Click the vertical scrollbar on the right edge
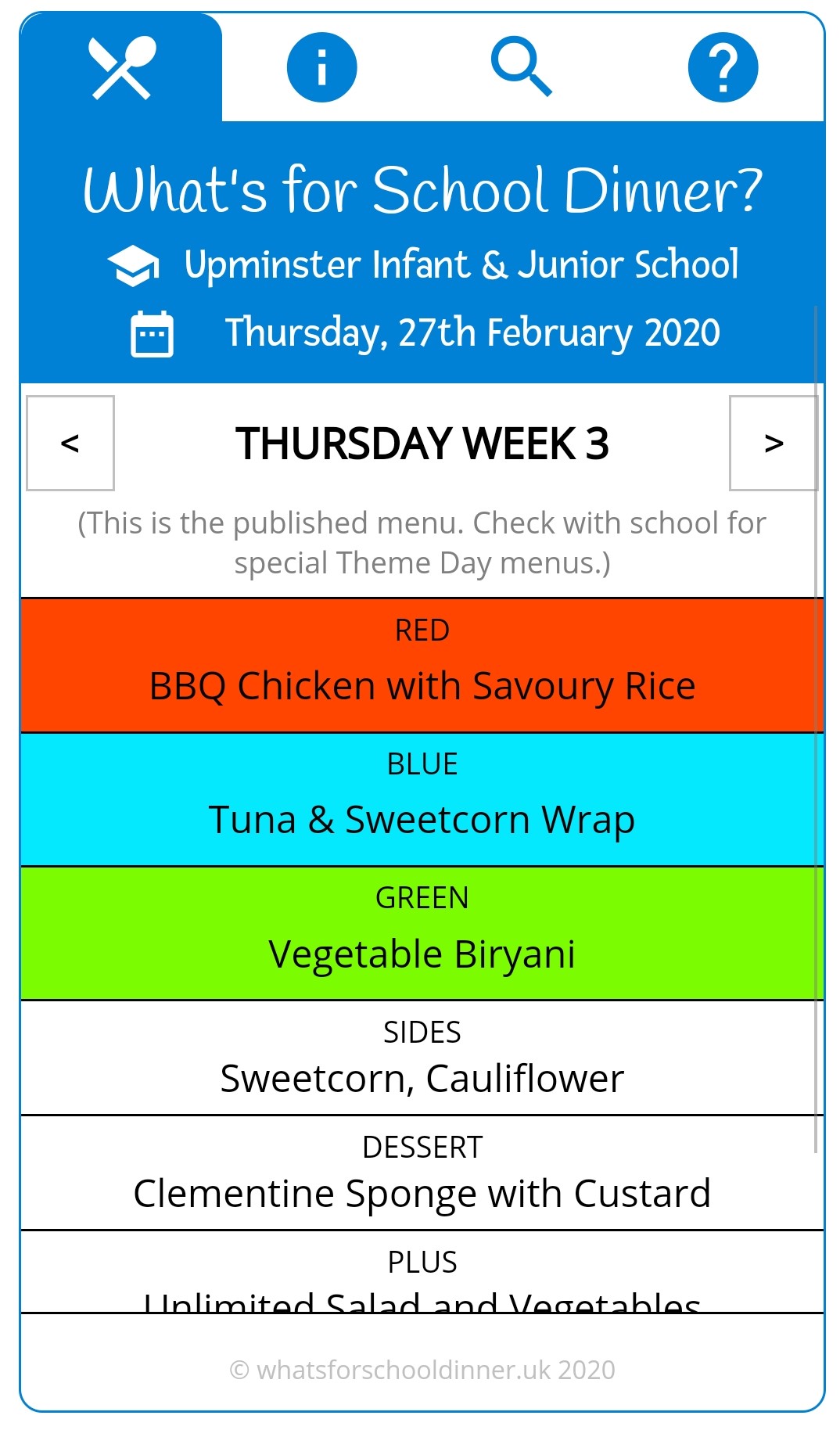 [816, 727]
